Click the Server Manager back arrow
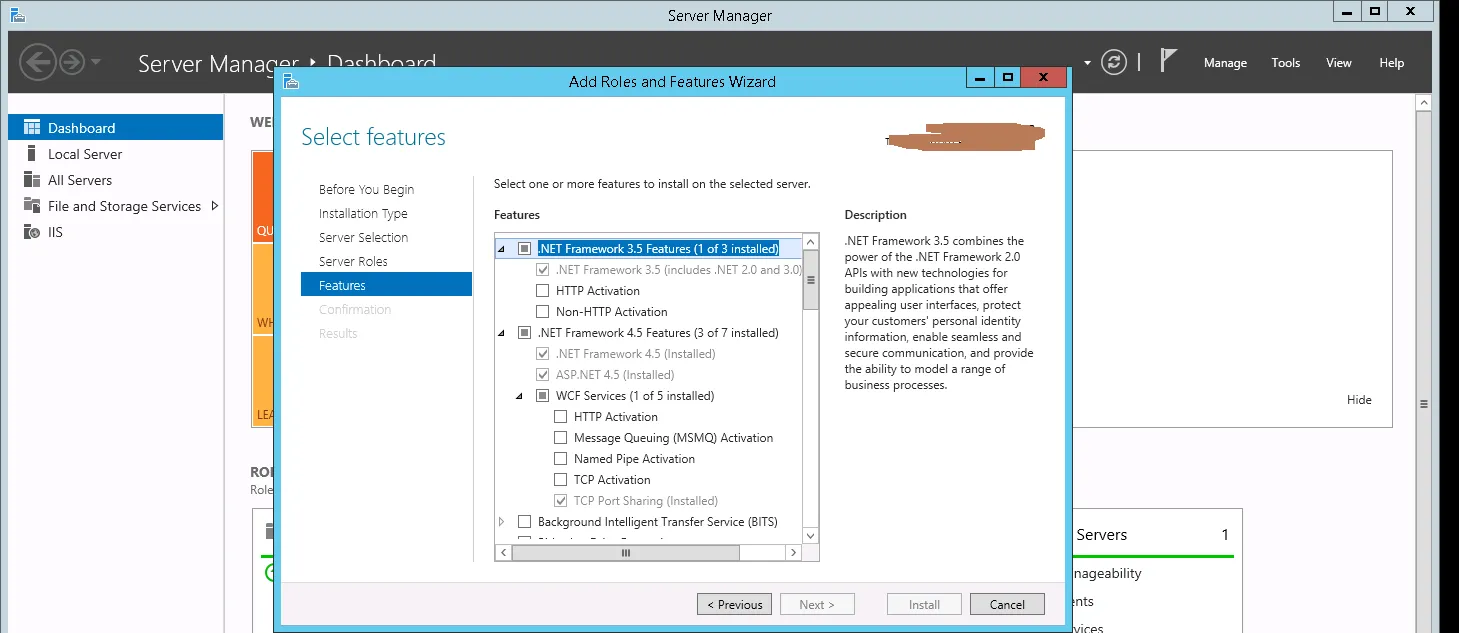 (x=38, y=62)
